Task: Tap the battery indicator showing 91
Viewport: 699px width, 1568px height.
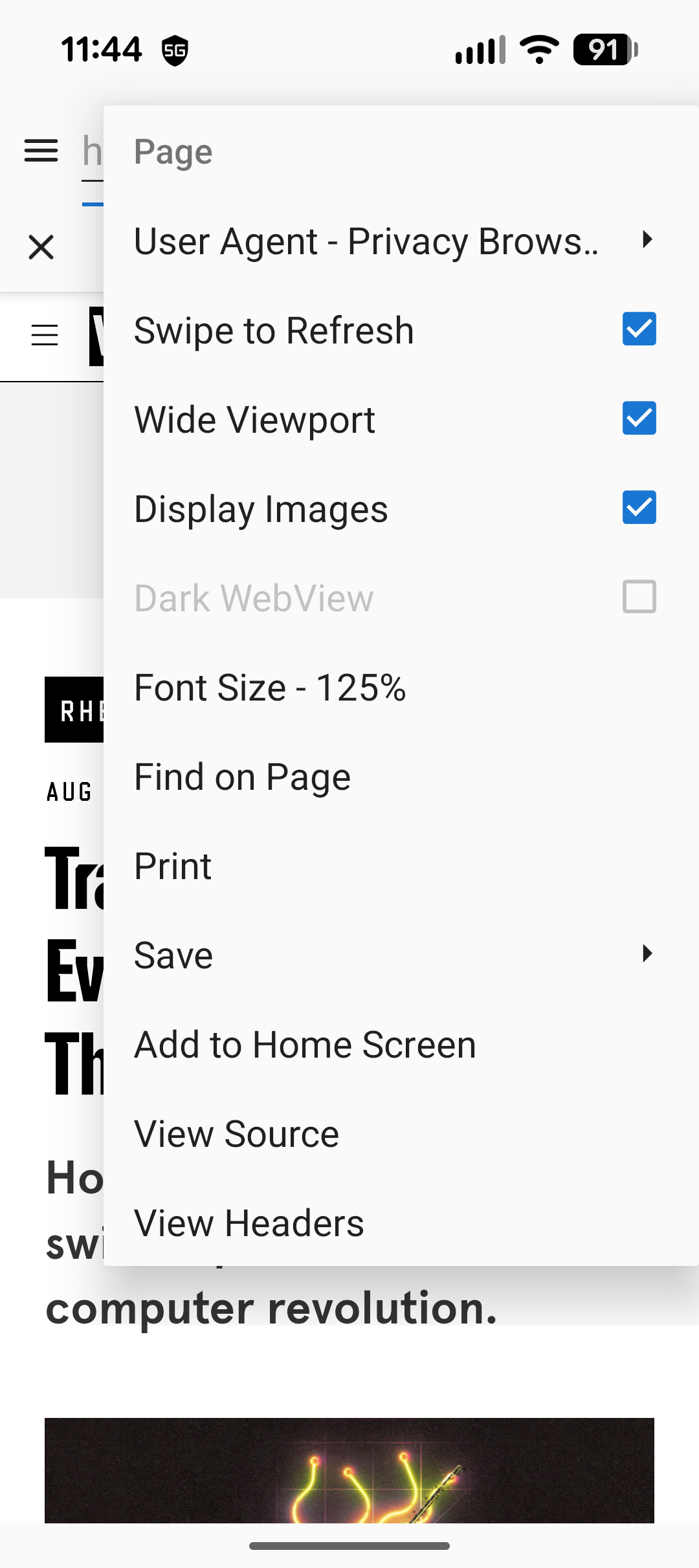Action: [x=606, y=49]
